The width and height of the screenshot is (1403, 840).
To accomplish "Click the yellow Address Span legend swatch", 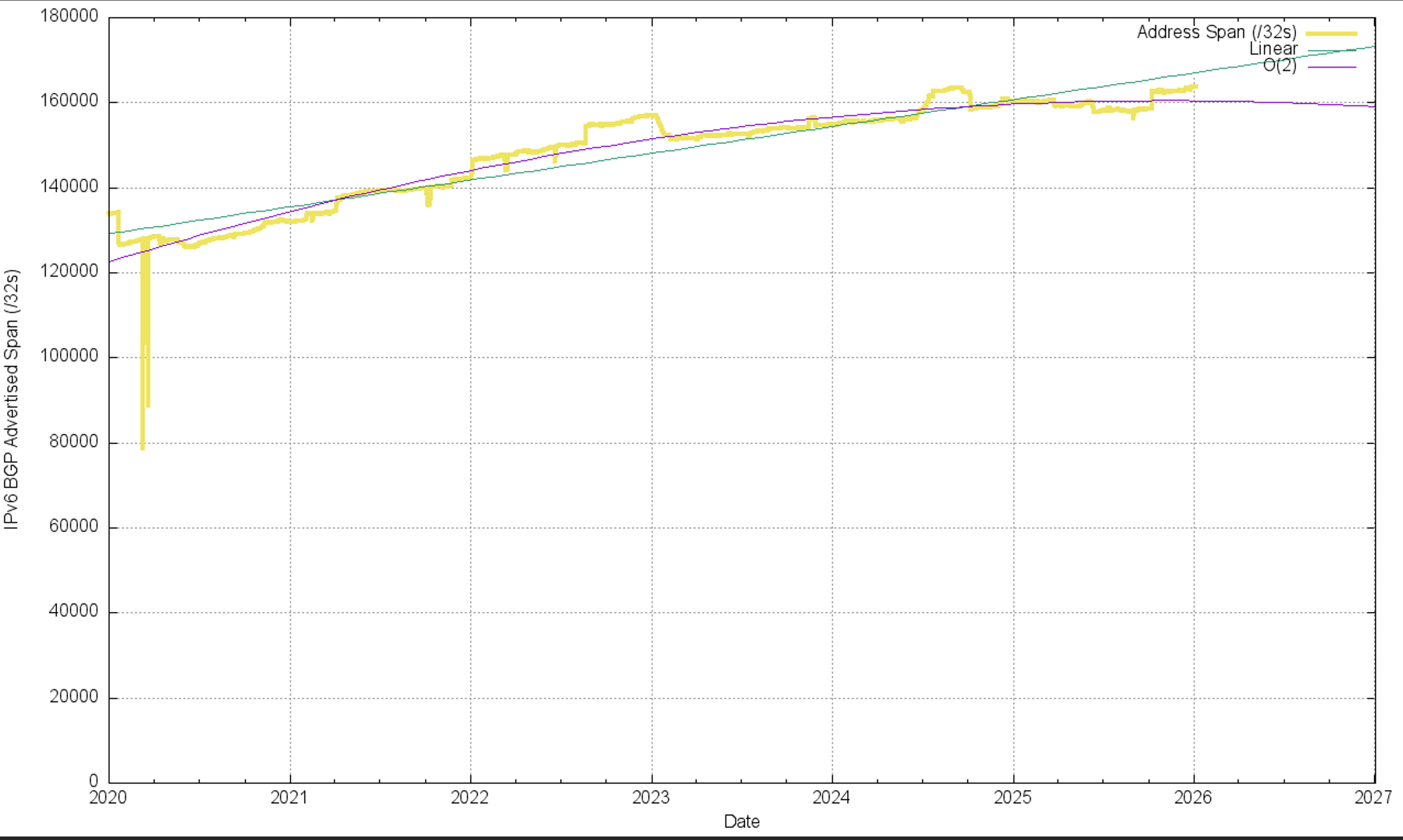I will (x=1331, y=33).
